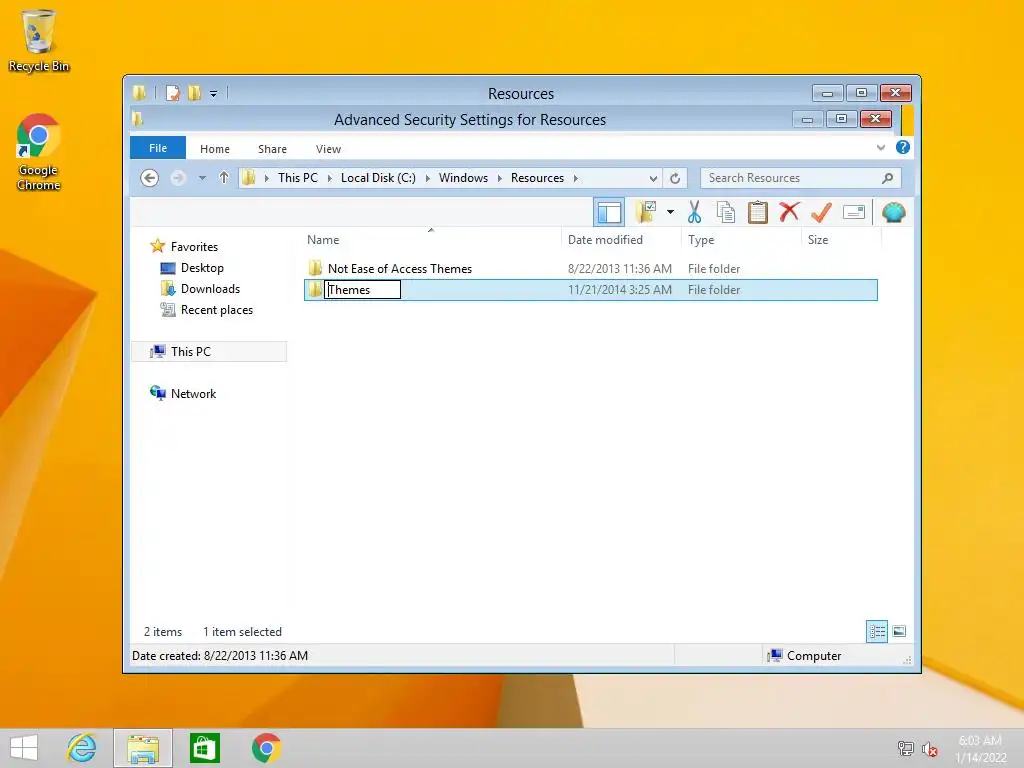Click the Copy icon in the toolbar
The height and width of the screenshot is (768, 1024).
[x=726, y=212]
